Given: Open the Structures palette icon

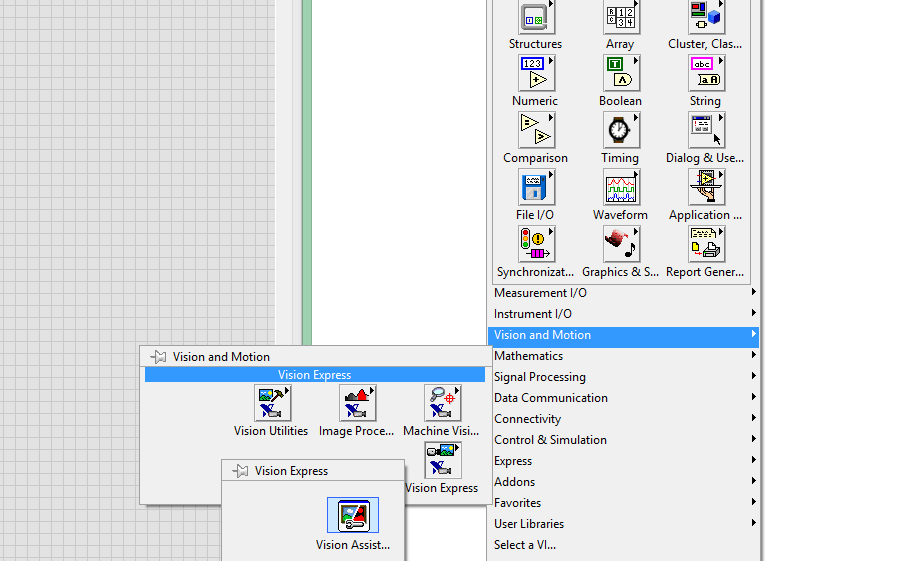Looking at the screenshot, I should coord(536,16).
